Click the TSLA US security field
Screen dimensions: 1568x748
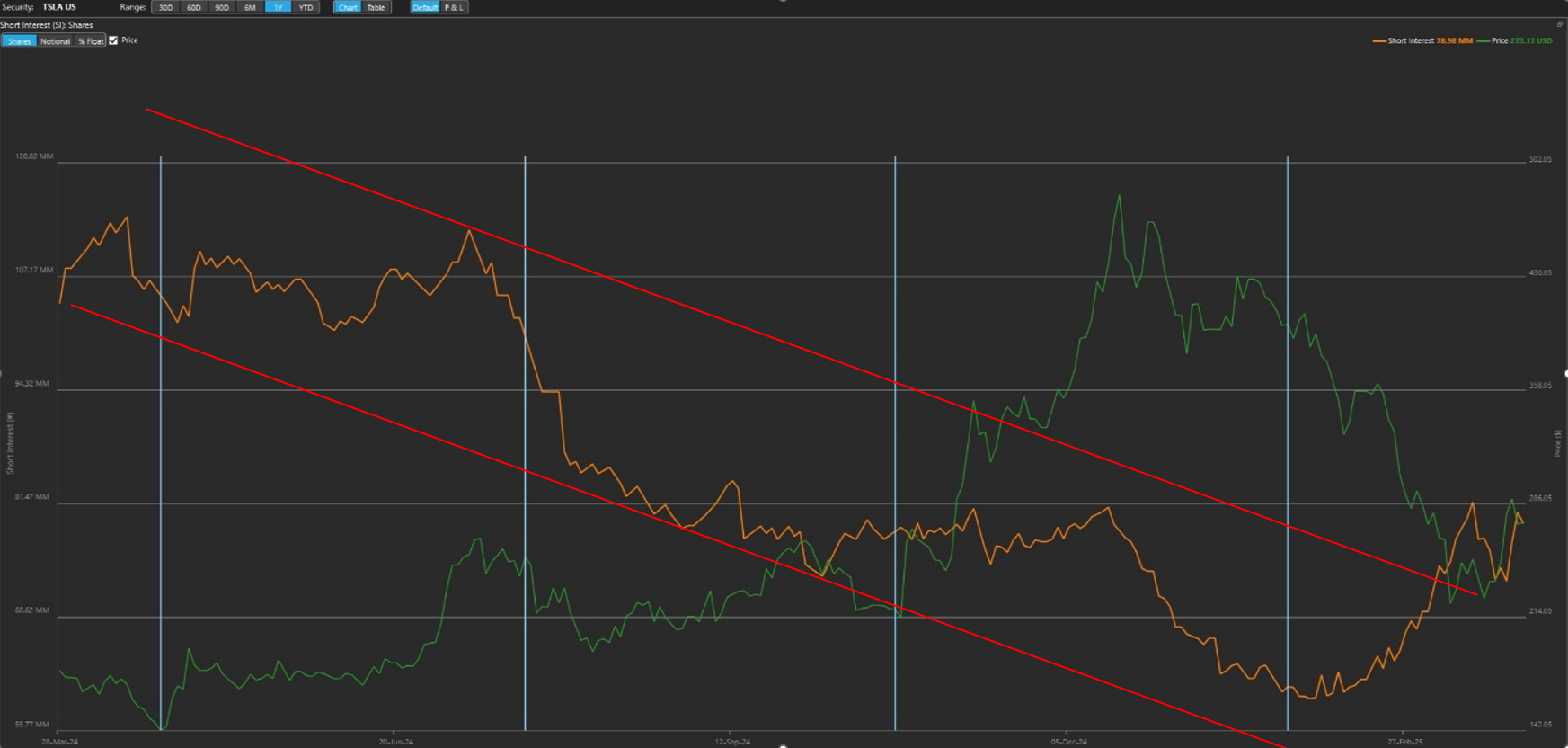[59, 7]
